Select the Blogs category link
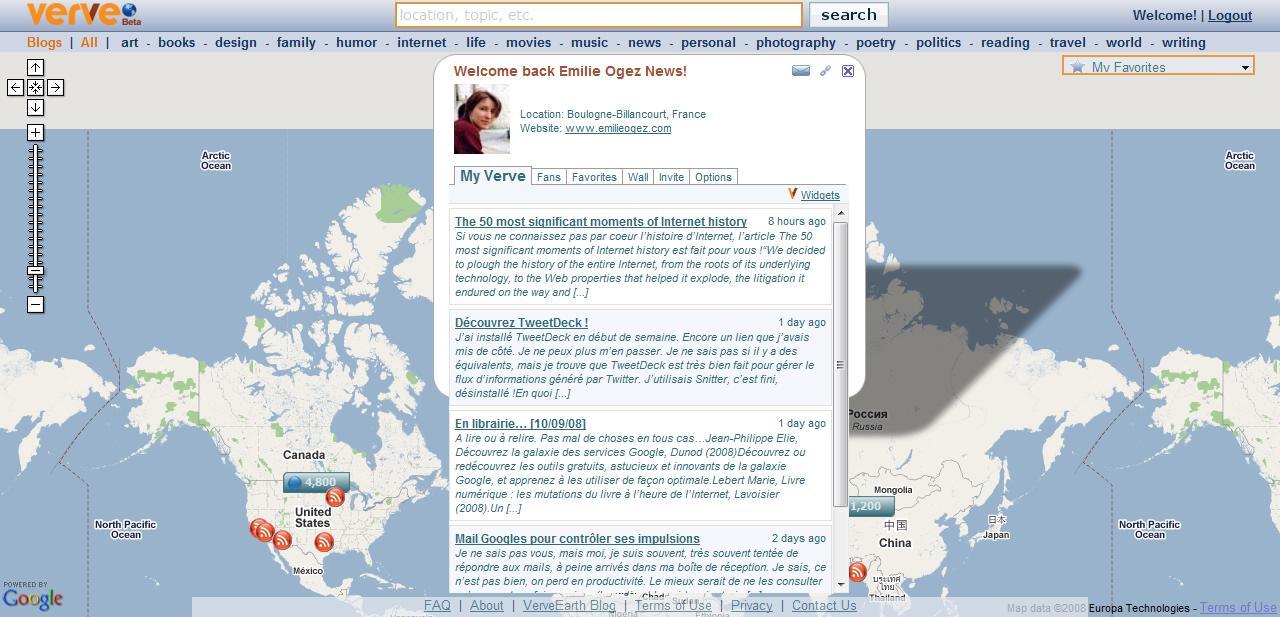Image resolution: width=1280 pixels, height=617 pixels. (44, 42)
